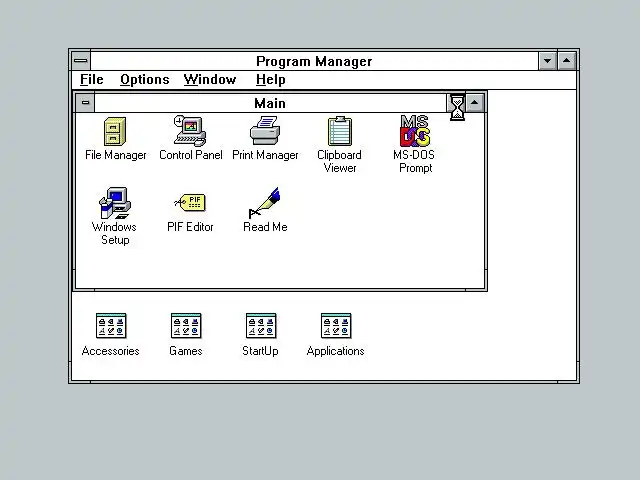Open the File menu
Screen dimensions: 640x480
point(92,80)
